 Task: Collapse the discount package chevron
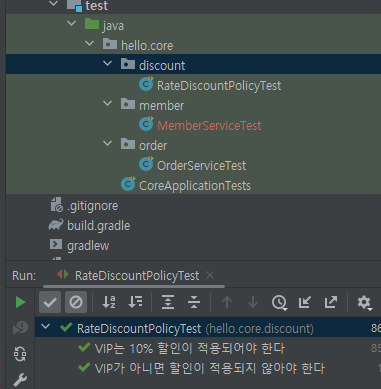click(x=107, y=63)
